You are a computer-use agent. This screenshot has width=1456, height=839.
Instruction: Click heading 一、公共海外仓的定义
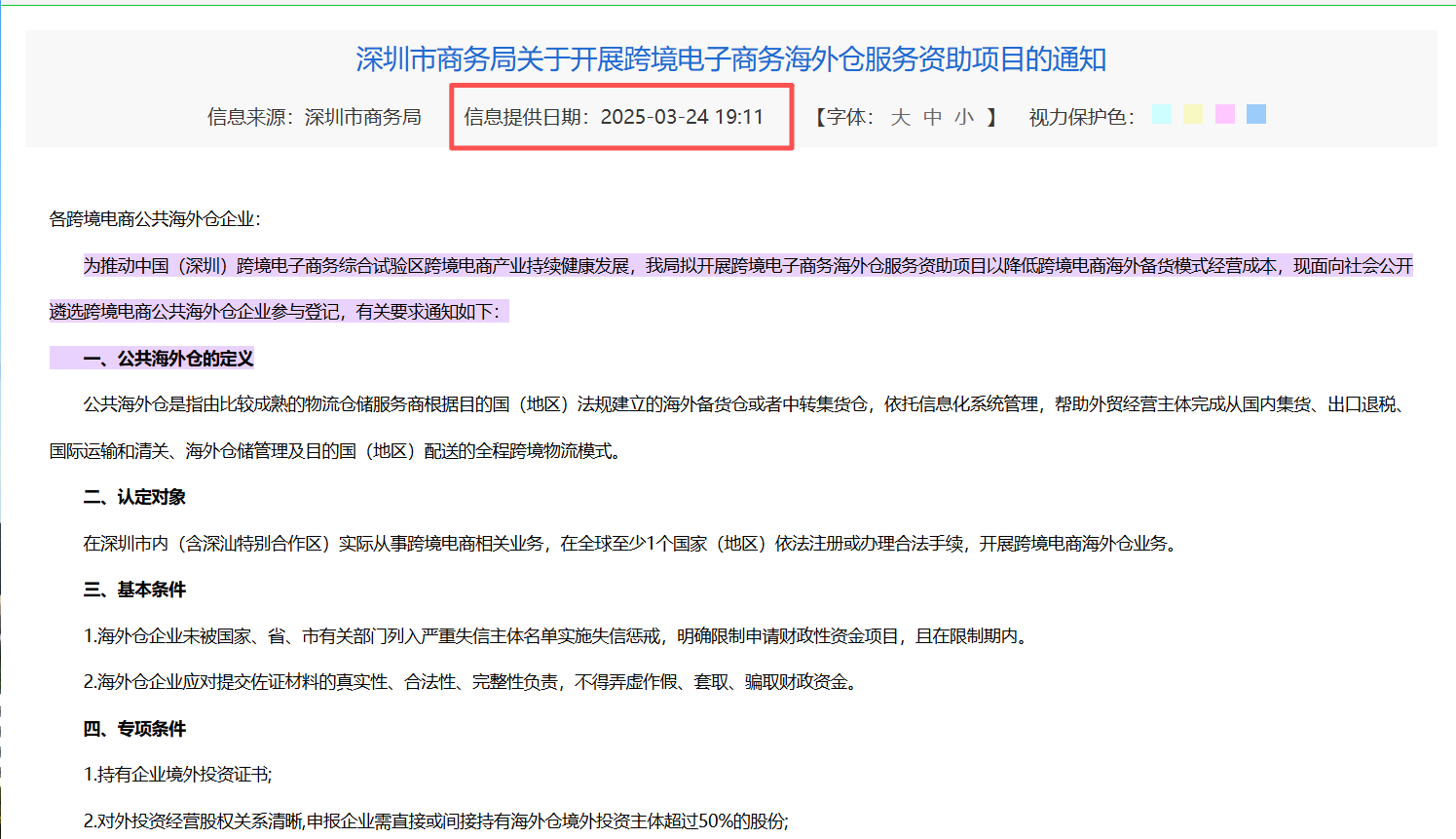click(x=168, y=359)
